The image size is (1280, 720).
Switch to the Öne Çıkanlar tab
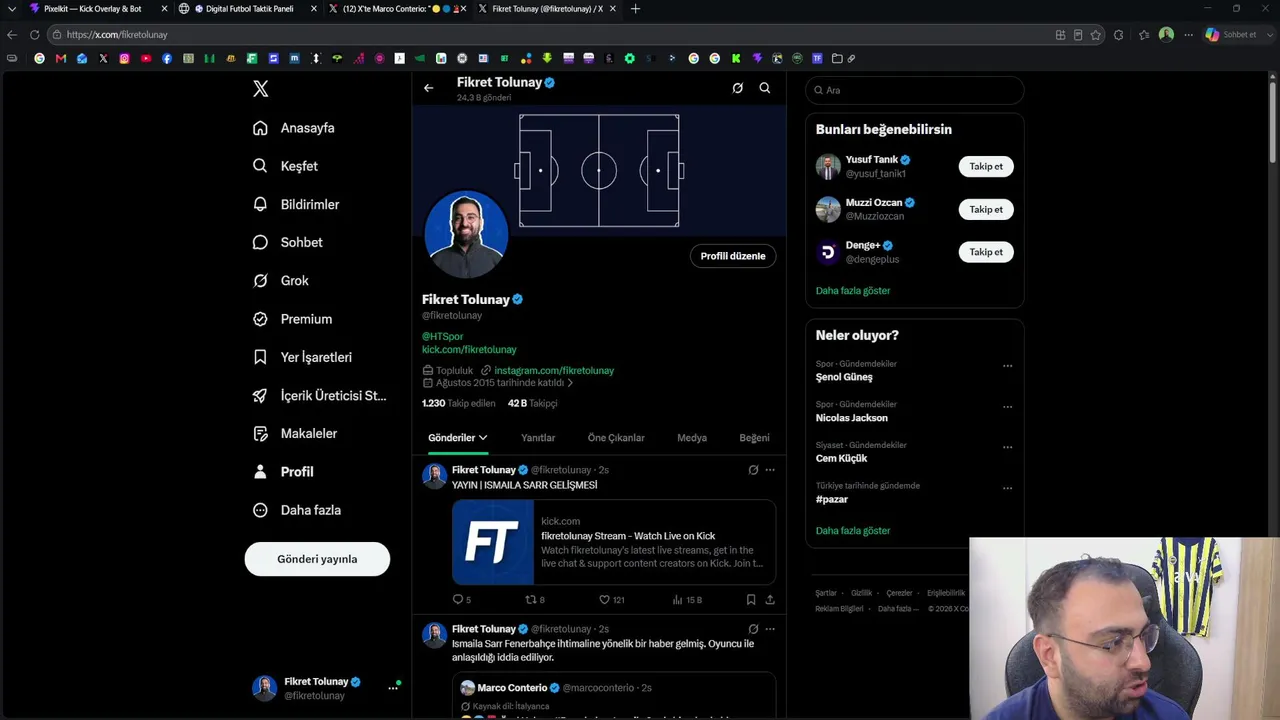click(x=616, y=438)
